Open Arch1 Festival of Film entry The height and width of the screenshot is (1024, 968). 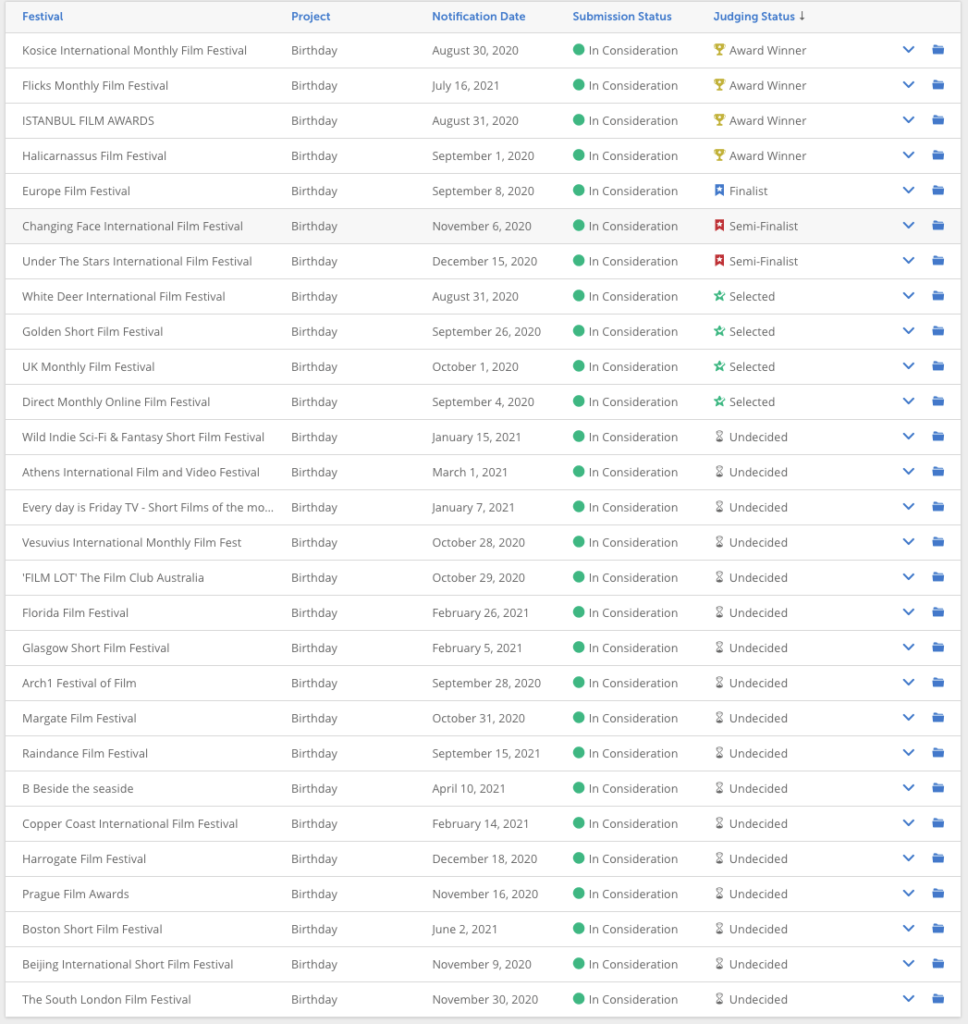[x=79, y=683]
